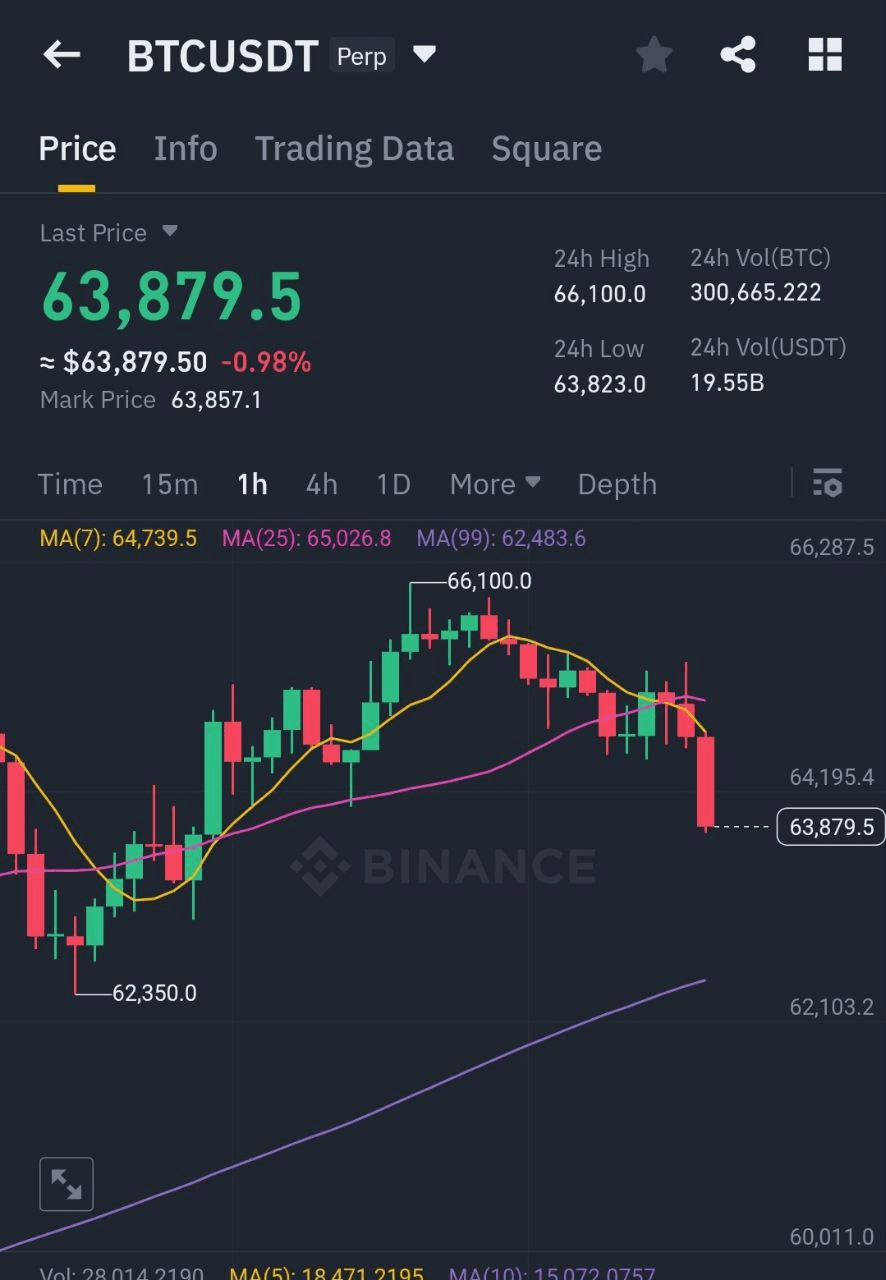This screenshot has width=886, height=1280.
Task: Open the Square tab
Action: point(546,149)
